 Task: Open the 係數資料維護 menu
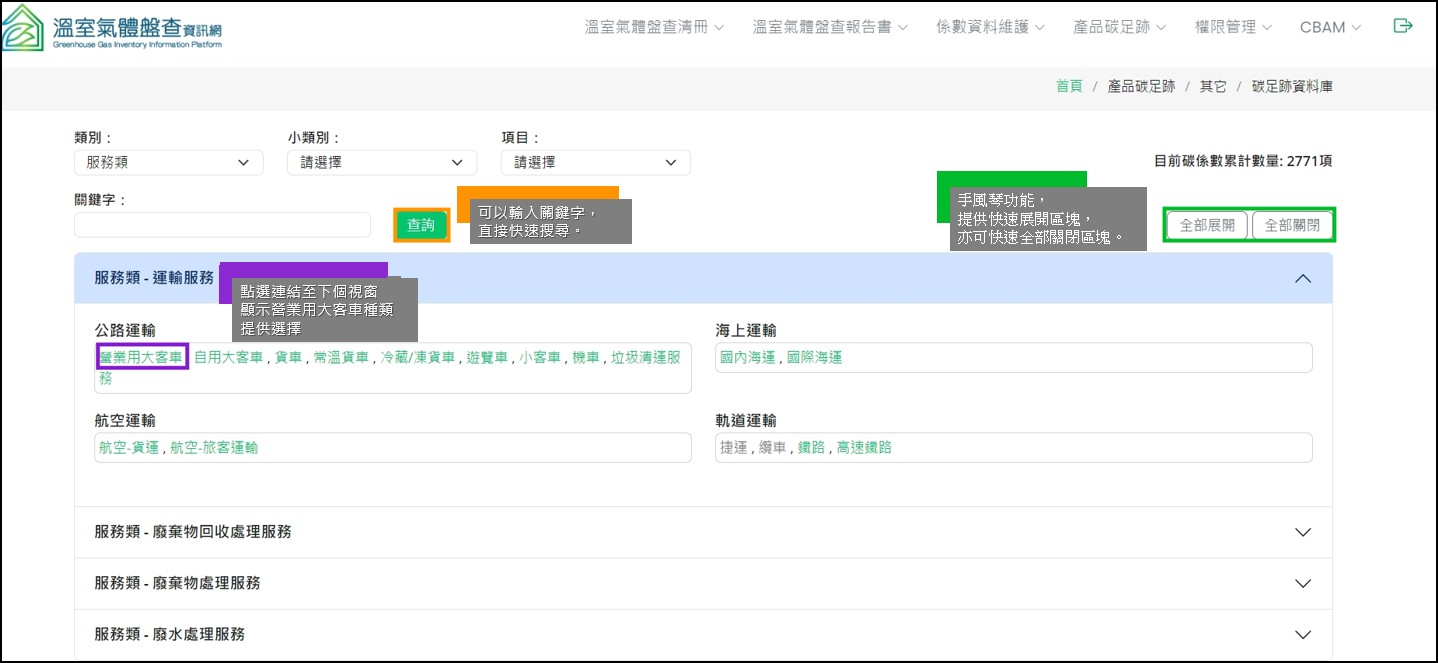pos(990,27)
